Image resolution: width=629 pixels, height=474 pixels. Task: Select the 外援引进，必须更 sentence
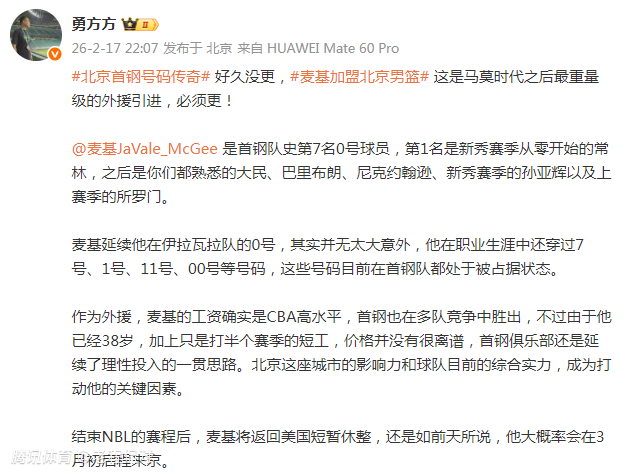pyautogui.click(x=161, y=101)
